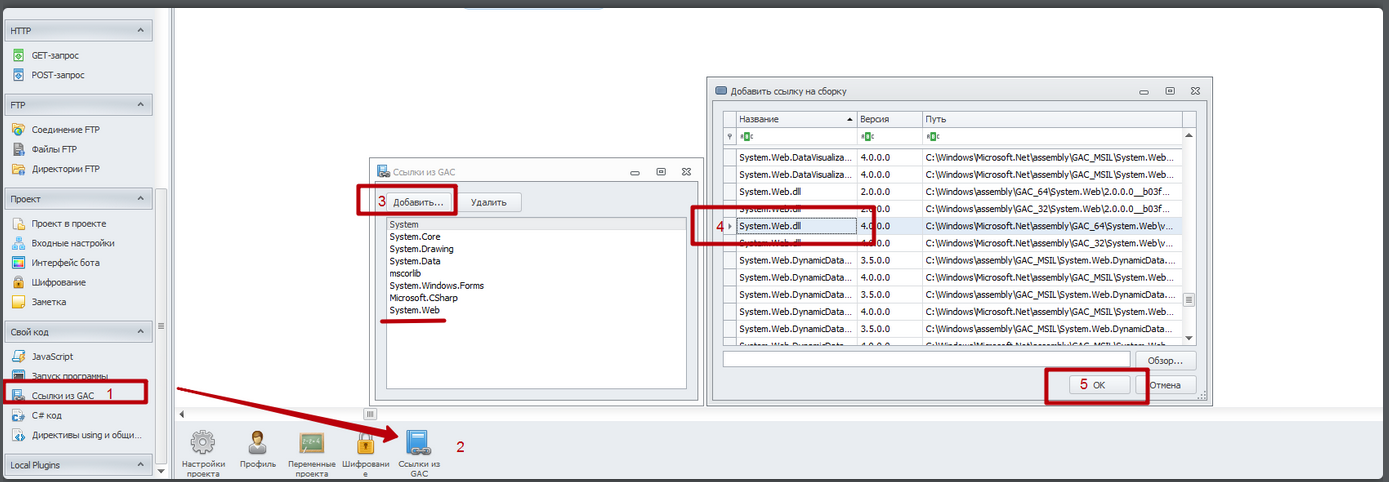The width and height of the screenshot is (1389, 482).
Task: Click the Обзор... browse button
Action: coord(1165,360)
